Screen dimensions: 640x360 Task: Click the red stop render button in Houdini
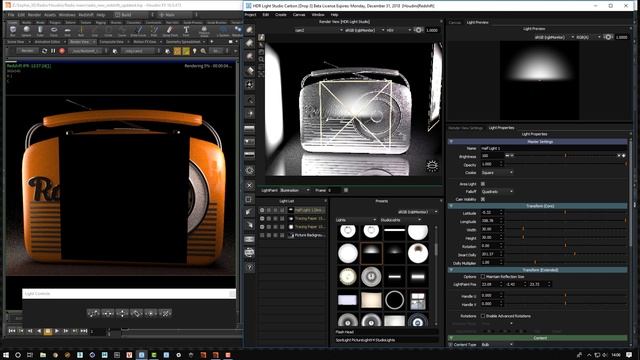point(62,51)
